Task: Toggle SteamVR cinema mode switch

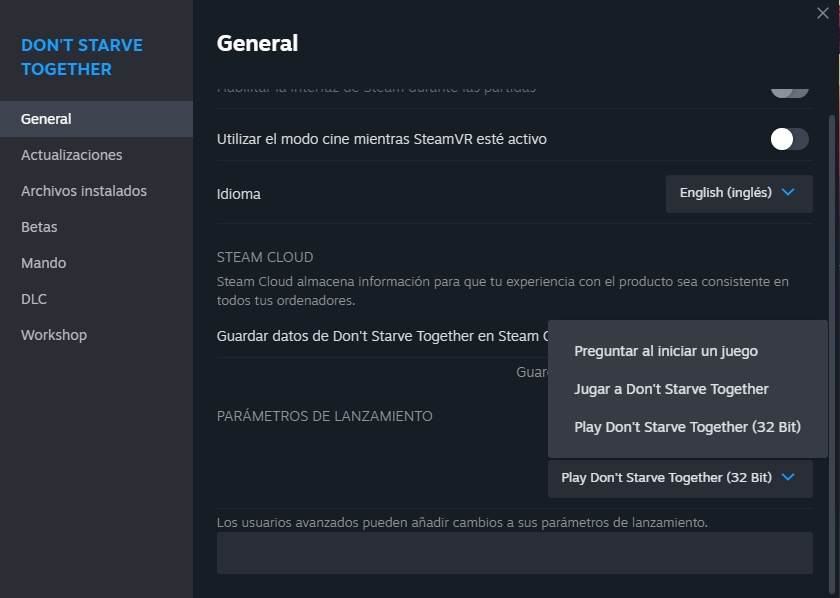Action: click(x=789, y=139)
